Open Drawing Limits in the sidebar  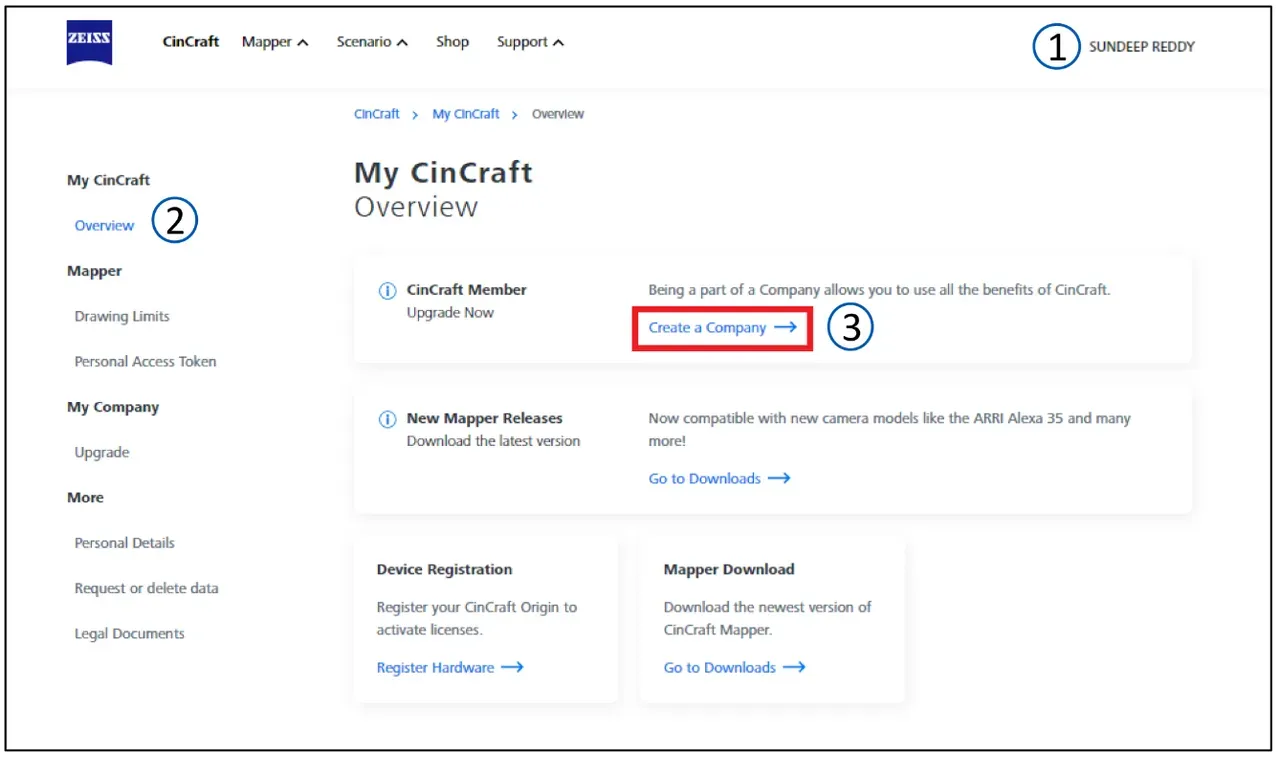tap(122, 317)
